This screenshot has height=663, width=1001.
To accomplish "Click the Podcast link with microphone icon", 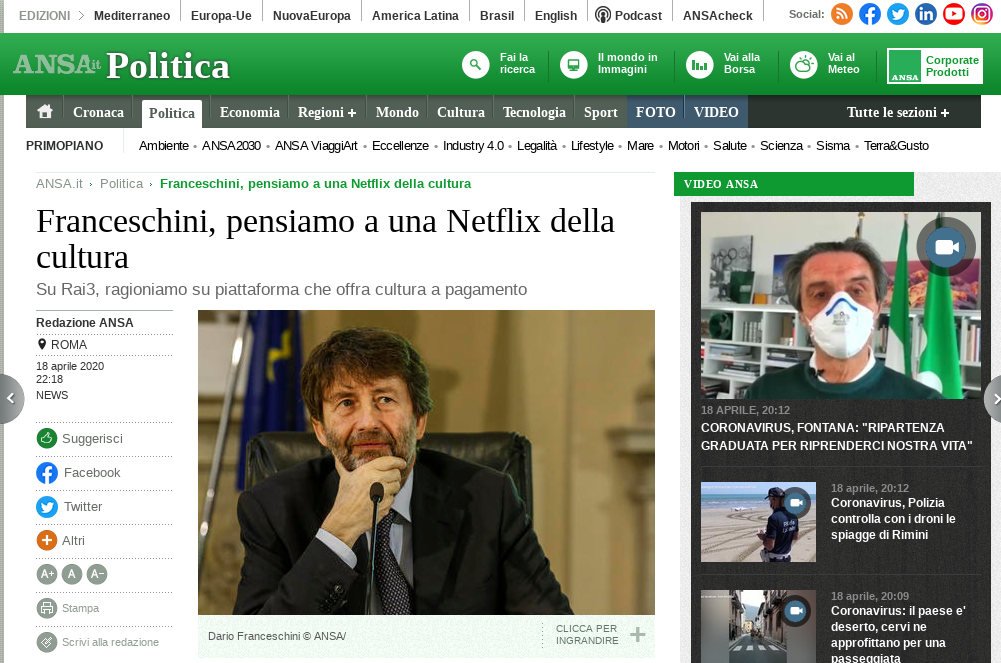I will click(628, 15).
